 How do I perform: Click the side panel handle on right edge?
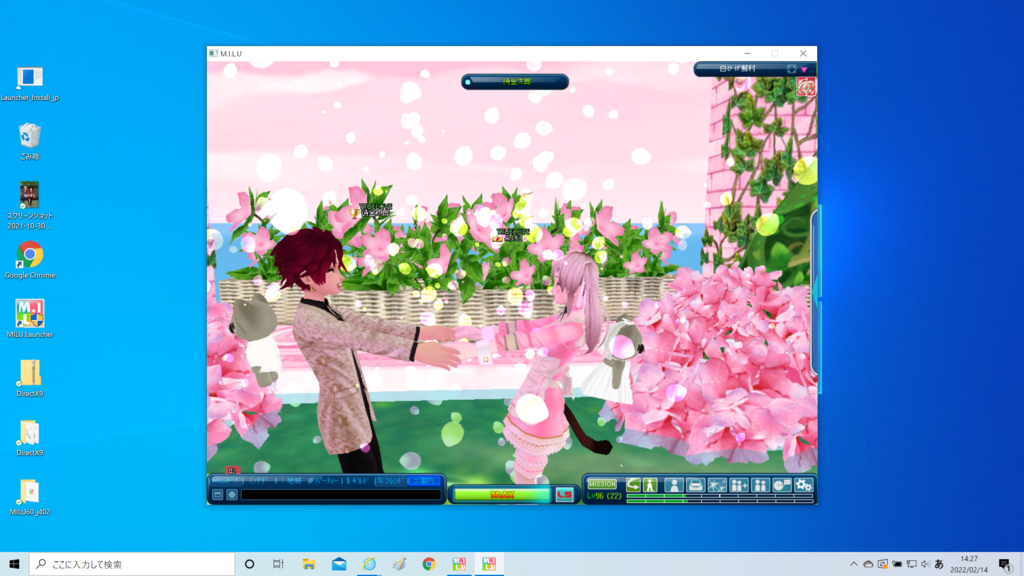tap(814, 291)
